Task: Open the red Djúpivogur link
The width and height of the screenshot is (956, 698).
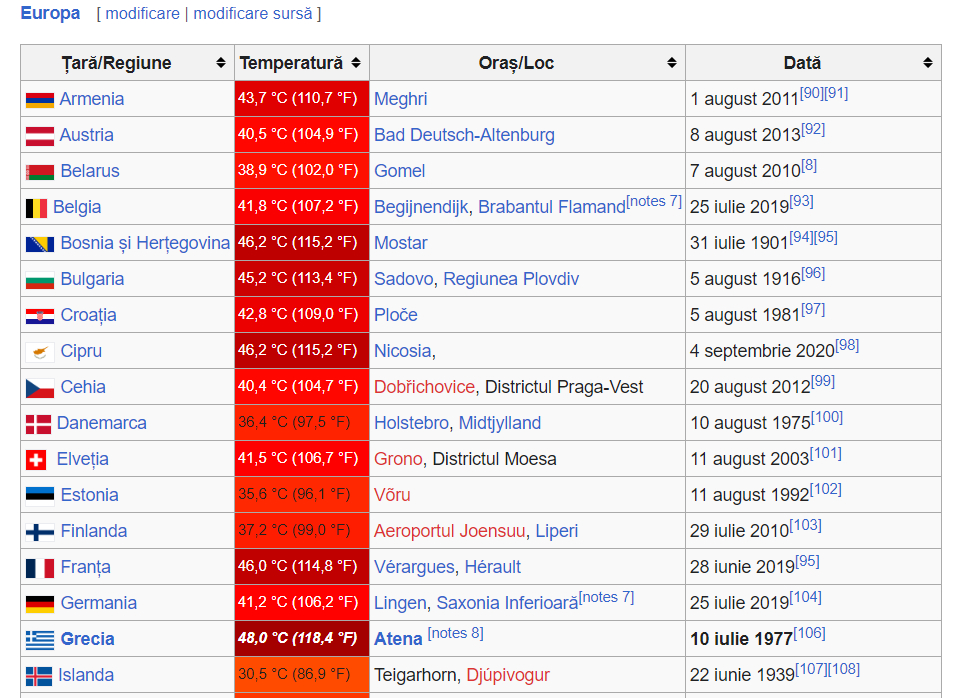Action: pos(508,675)
